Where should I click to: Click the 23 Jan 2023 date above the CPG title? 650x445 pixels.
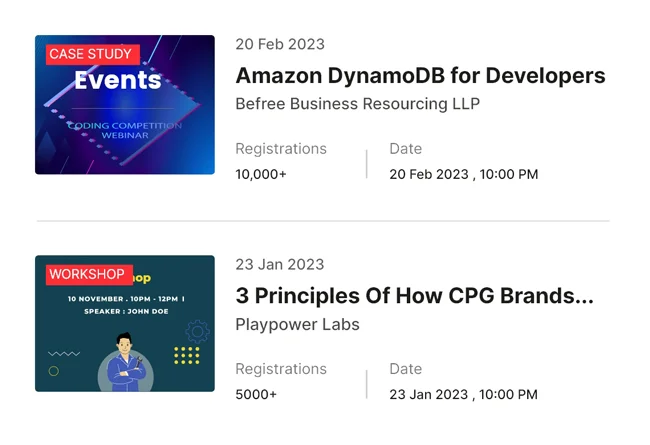click(x=280, y=264)
